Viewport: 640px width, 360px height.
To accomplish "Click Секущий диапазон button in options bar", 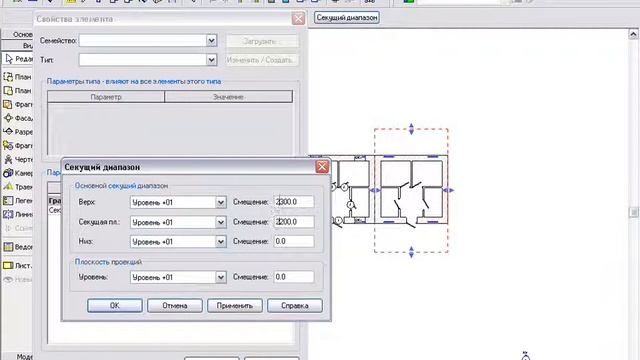I will click(x=347, y=18).
